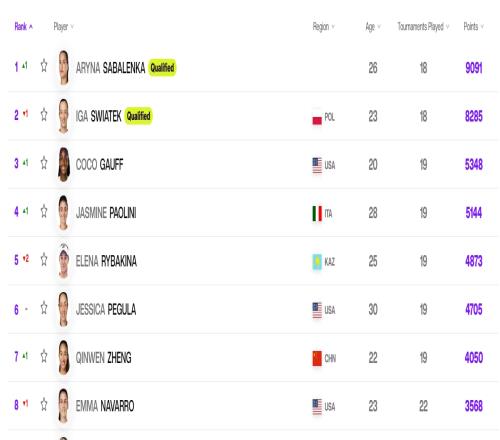
Task: Sort the table by Rank column
Action: pyautogui.click(x=24, y=26)
